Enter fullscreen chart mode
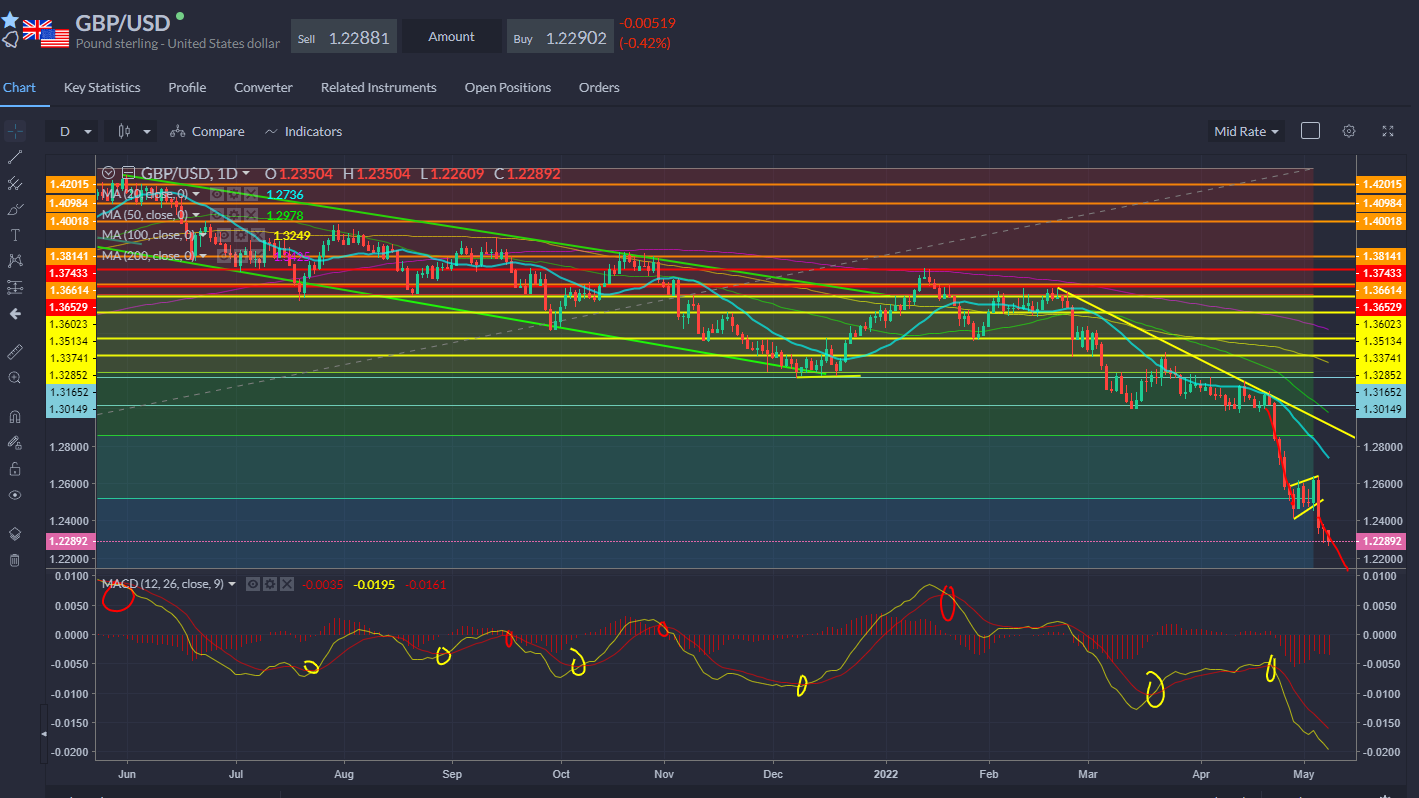The height and width of the screenshot is (798, 1419). [1388, 131]
